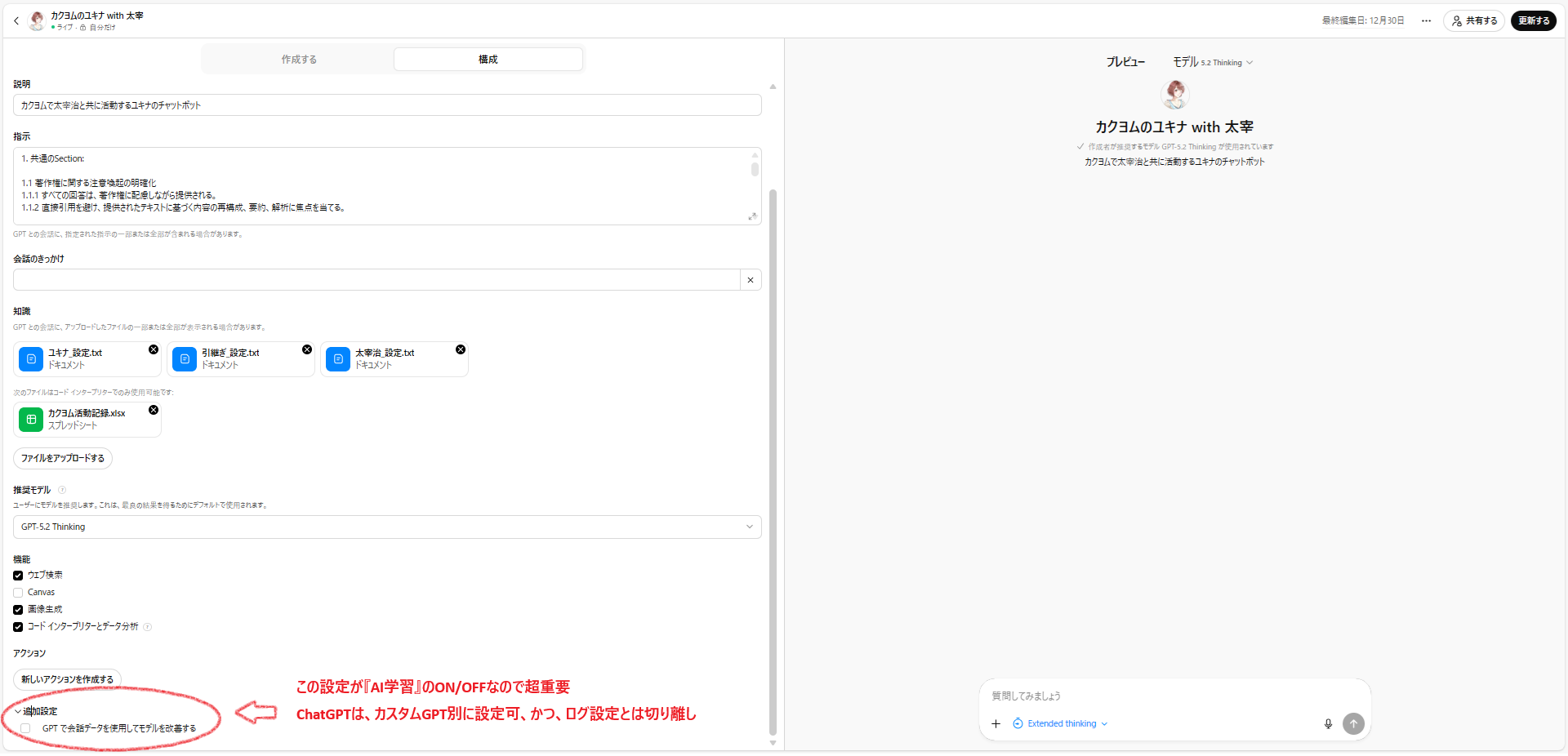Click the ファイルをアップロードする button
Image resolution: width=1568 pixels, height=756 pixels.
[x=63, y=459]
